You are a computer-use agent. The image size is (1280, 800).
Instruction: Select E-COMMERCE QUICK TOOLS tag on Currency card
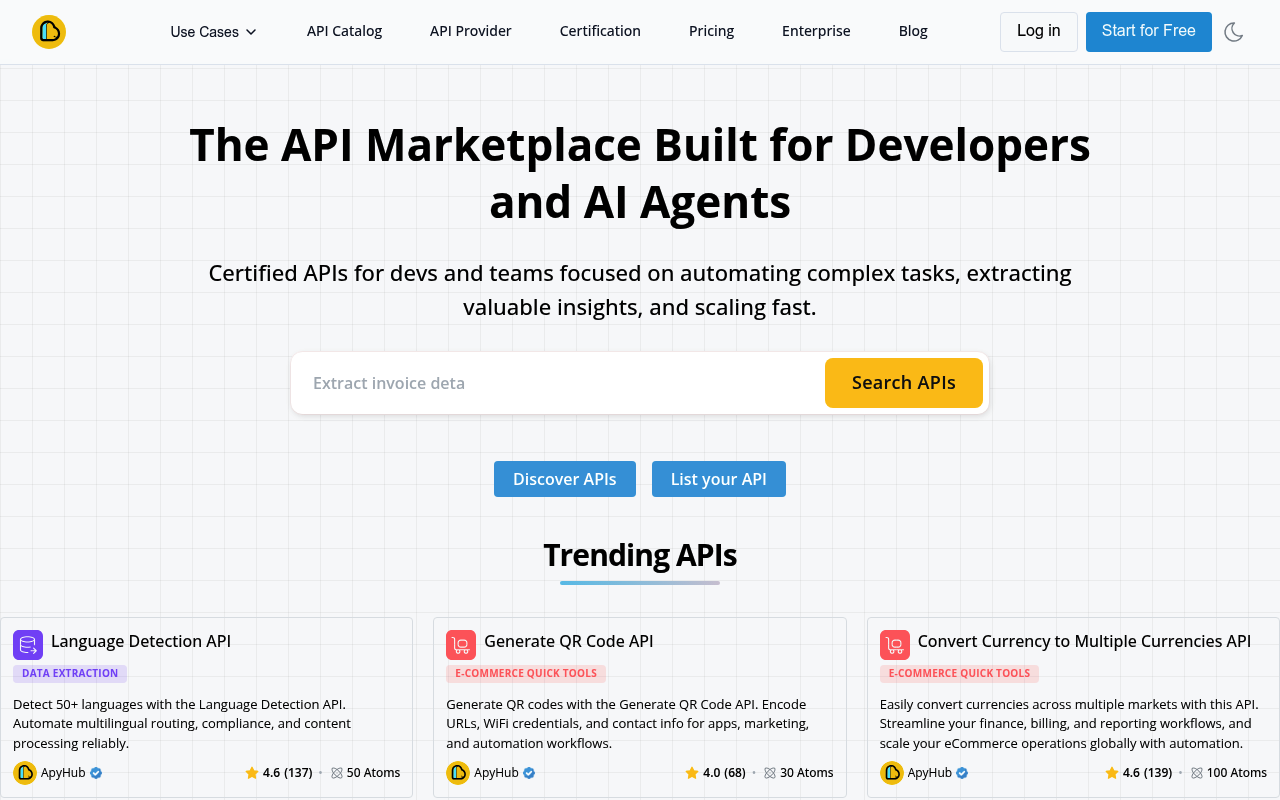point(960,674)
